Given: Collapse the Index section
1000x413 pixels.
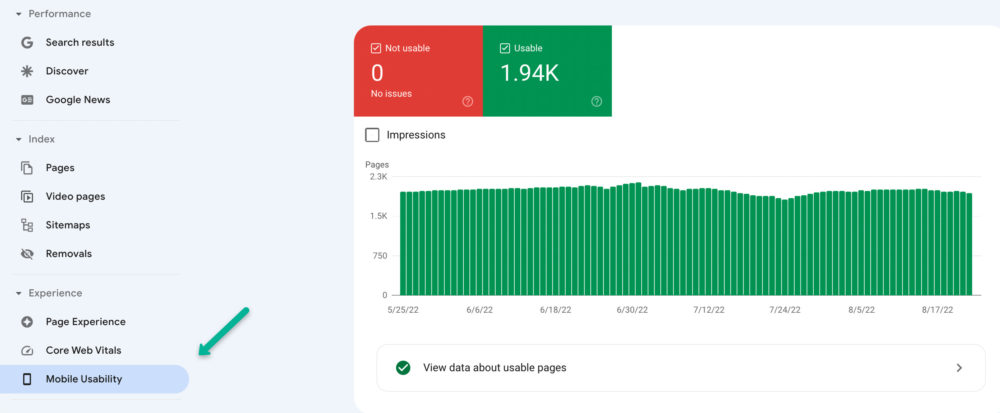Looking at the screenshot, I should (x=19, y=139).
